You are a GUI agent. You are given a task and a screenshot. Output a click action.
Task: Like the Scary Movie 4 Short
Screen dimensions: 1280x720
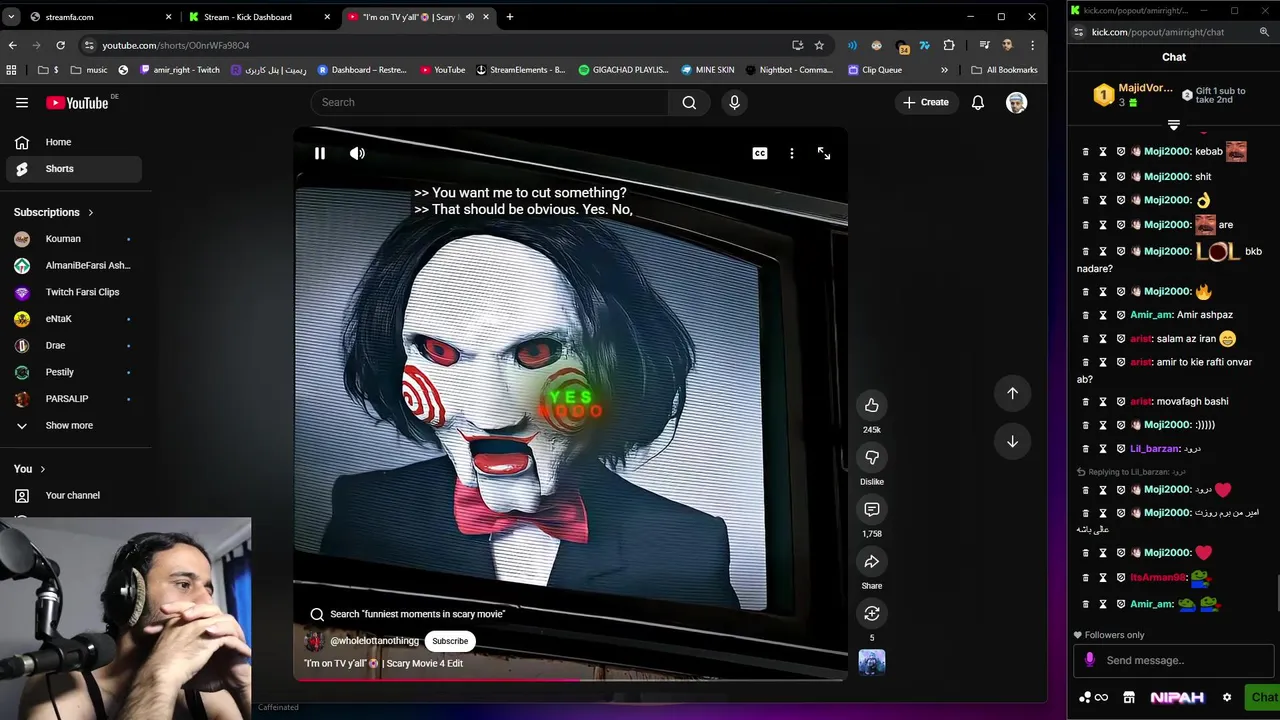(872, 405)
